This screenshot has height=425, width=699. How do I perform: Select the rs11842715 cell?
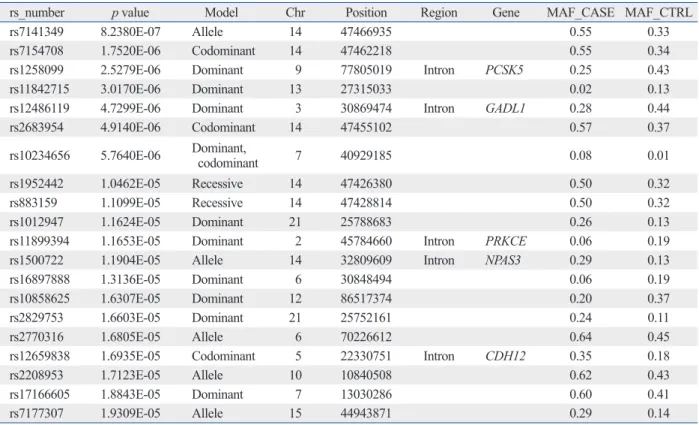pos(39,89)
